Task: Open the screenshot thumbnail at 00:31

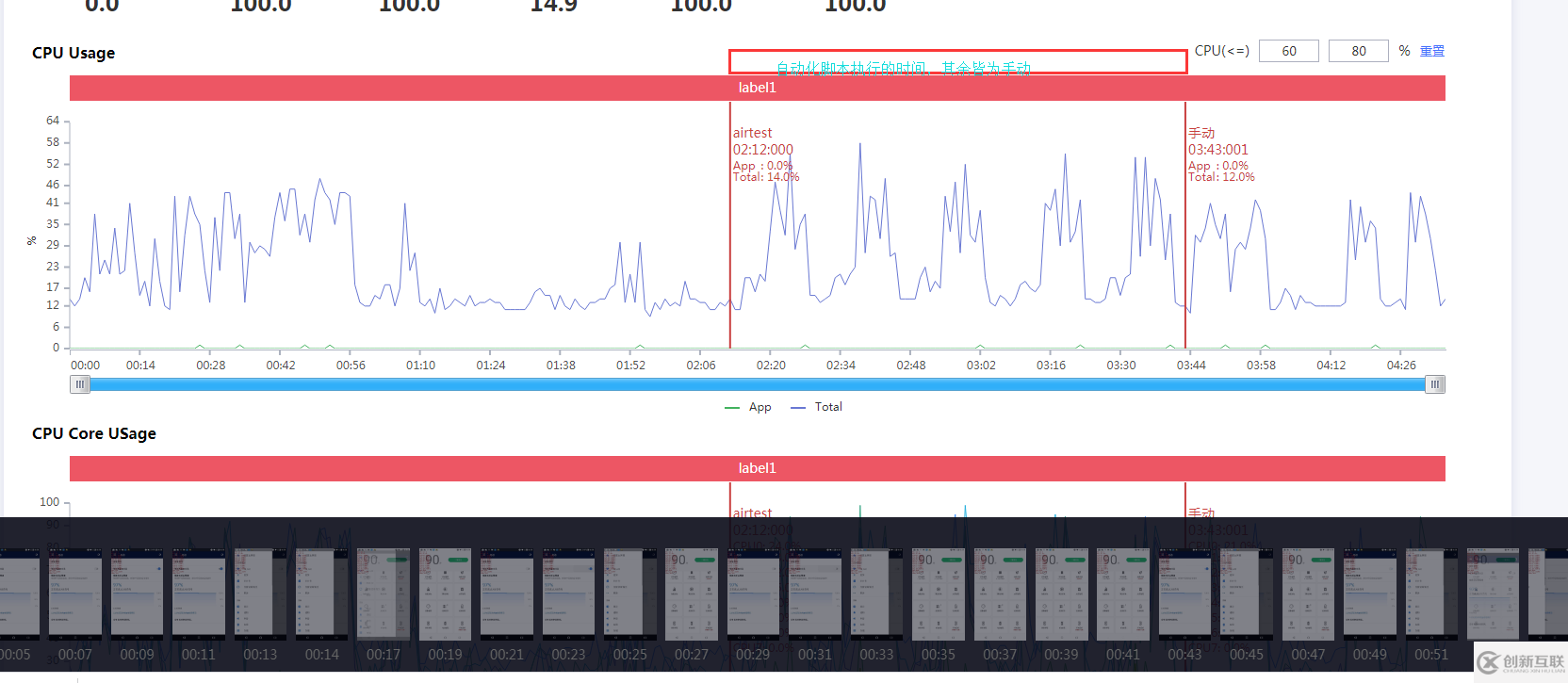Action: 815,594
